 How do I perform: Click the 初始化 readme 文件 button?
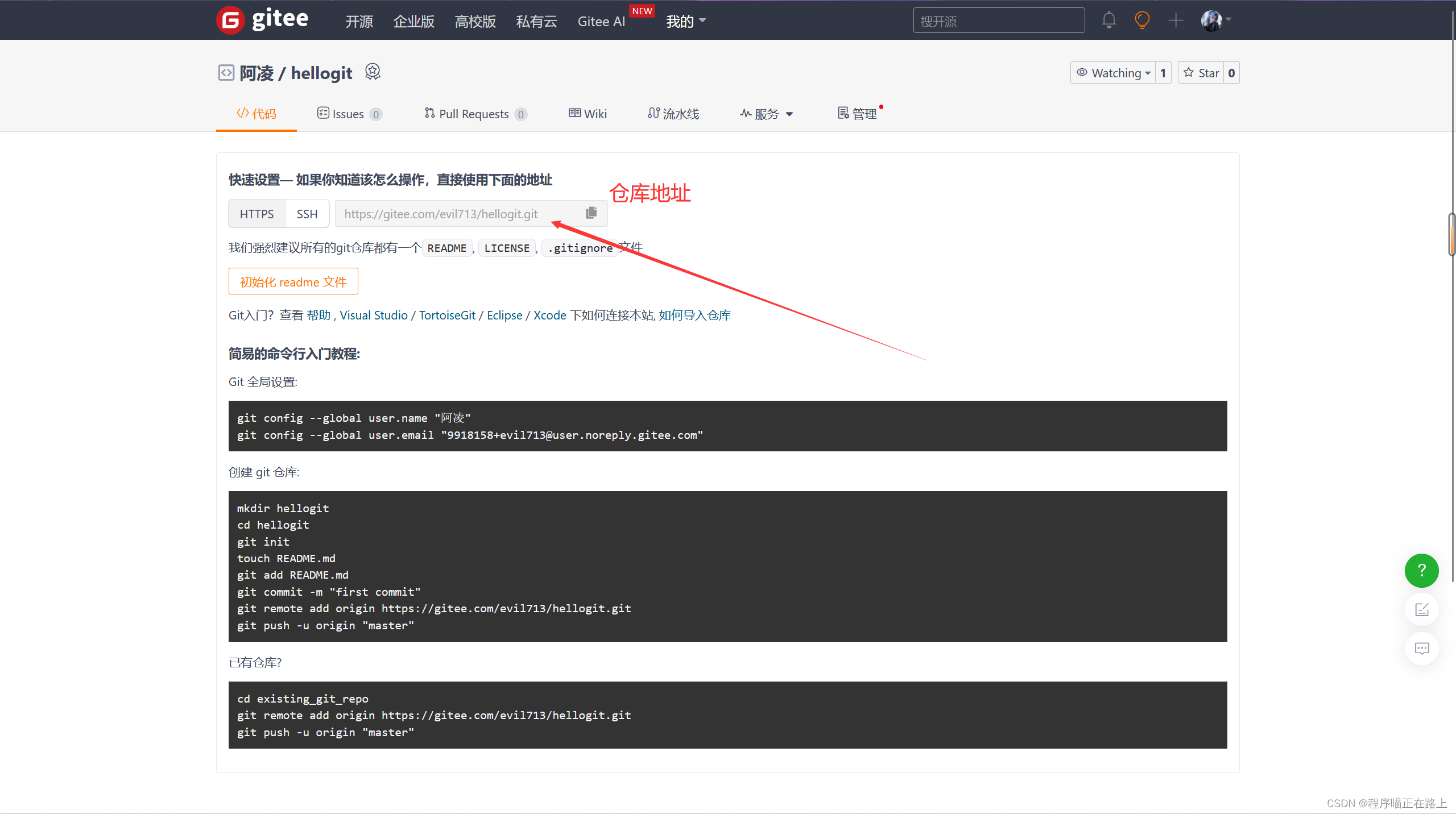coord(293,281)
